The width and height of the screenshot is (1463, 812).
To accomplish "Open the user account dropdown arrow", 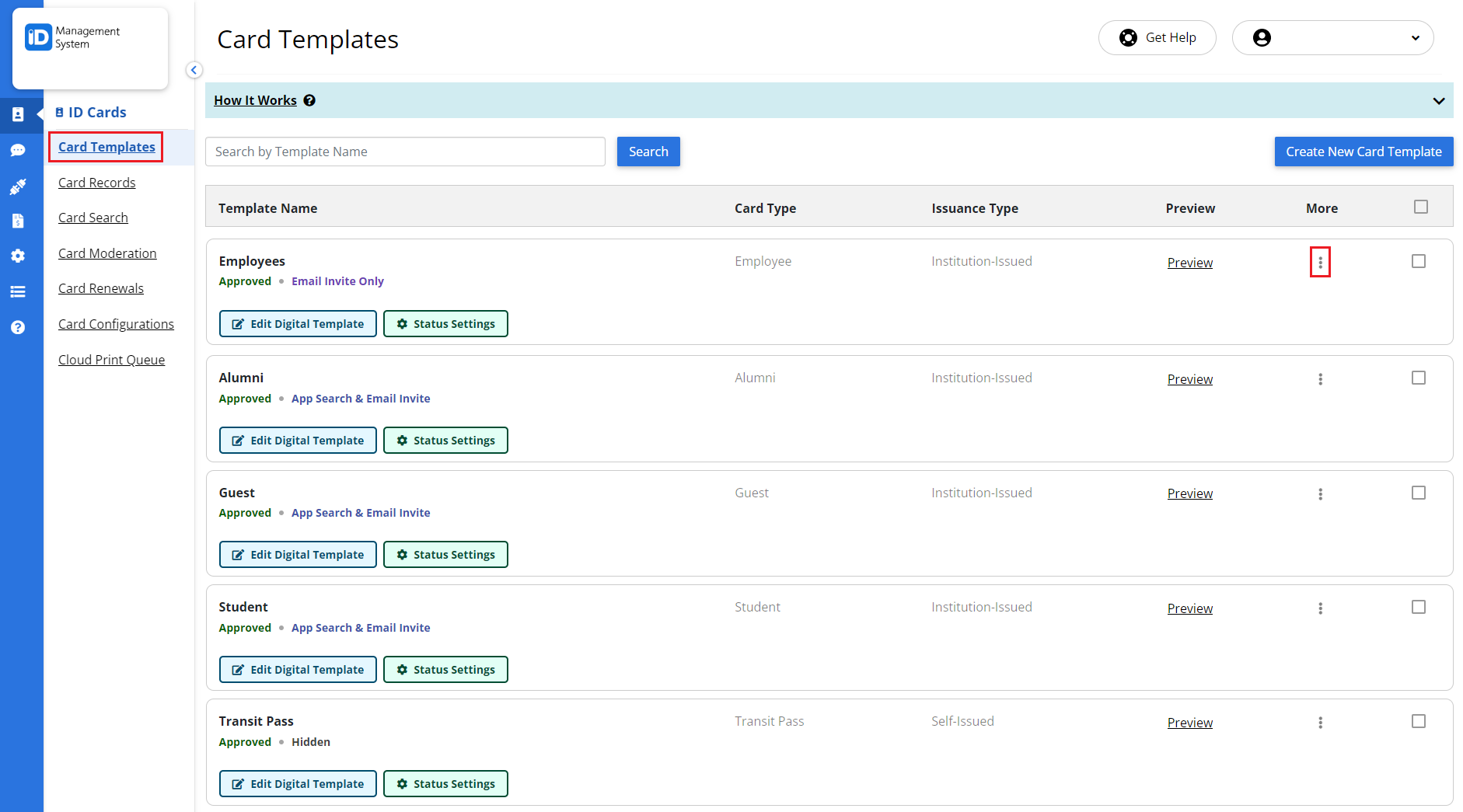I will click(x=1416, y=38).
